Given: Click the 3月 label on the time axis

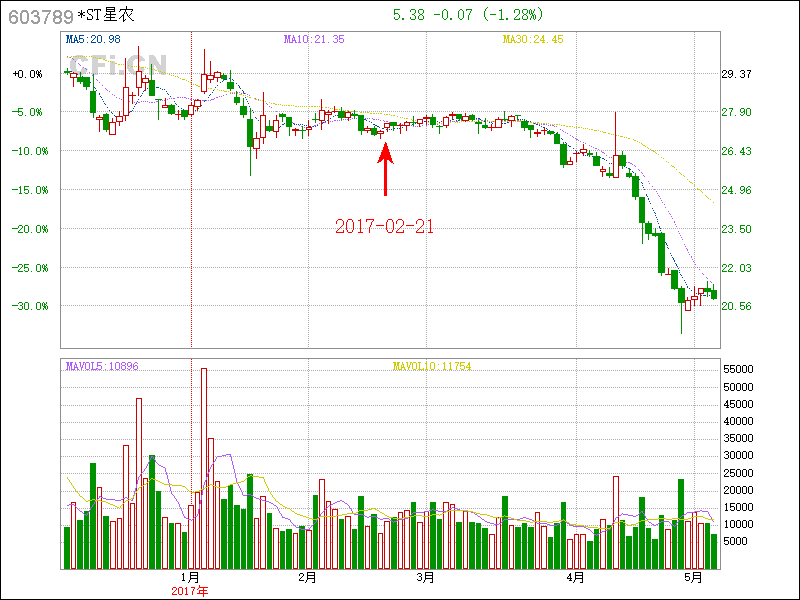Looking at the screenshot, I should click(425, 578).
